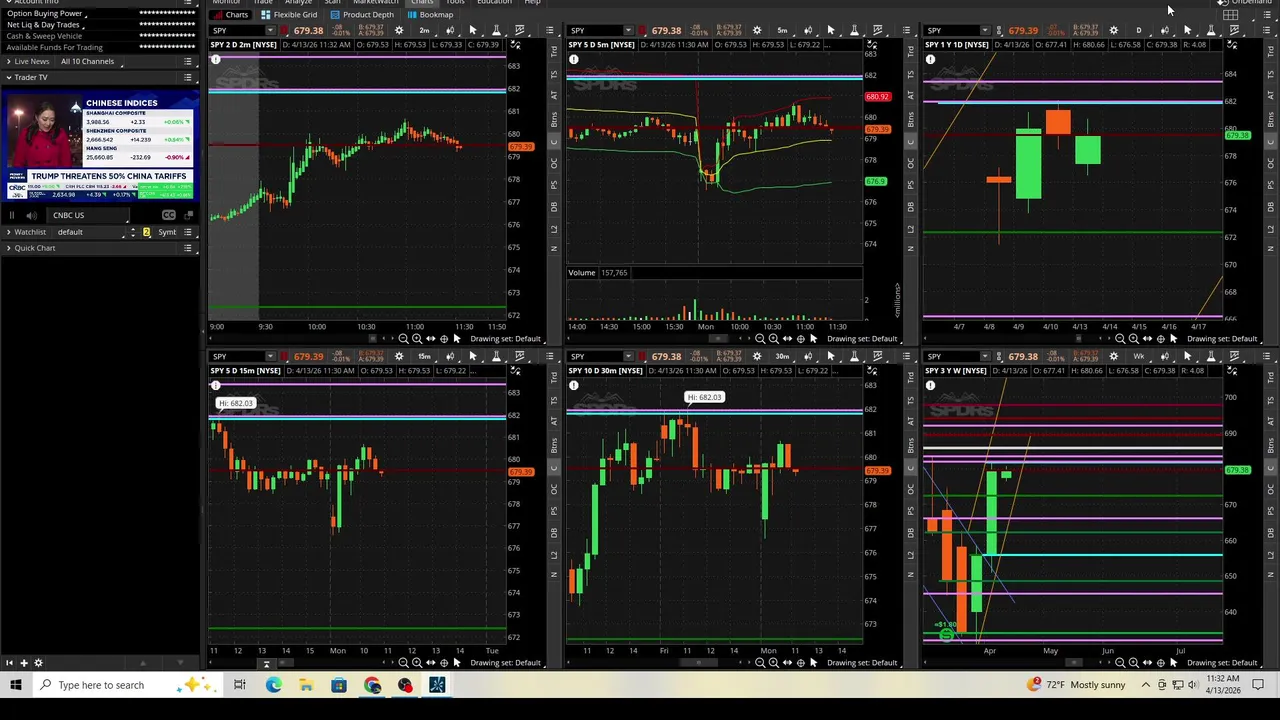Open Google Chrome from the taskbar
Screen dimensions: 1280x720
pos(372,685)
